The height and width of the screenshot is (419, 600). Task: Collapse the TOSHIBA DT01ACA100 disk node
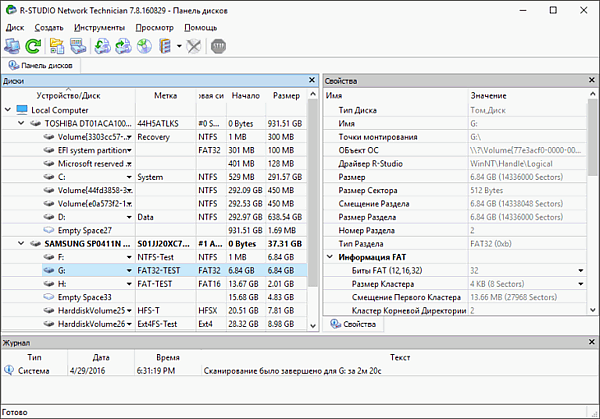22,123
